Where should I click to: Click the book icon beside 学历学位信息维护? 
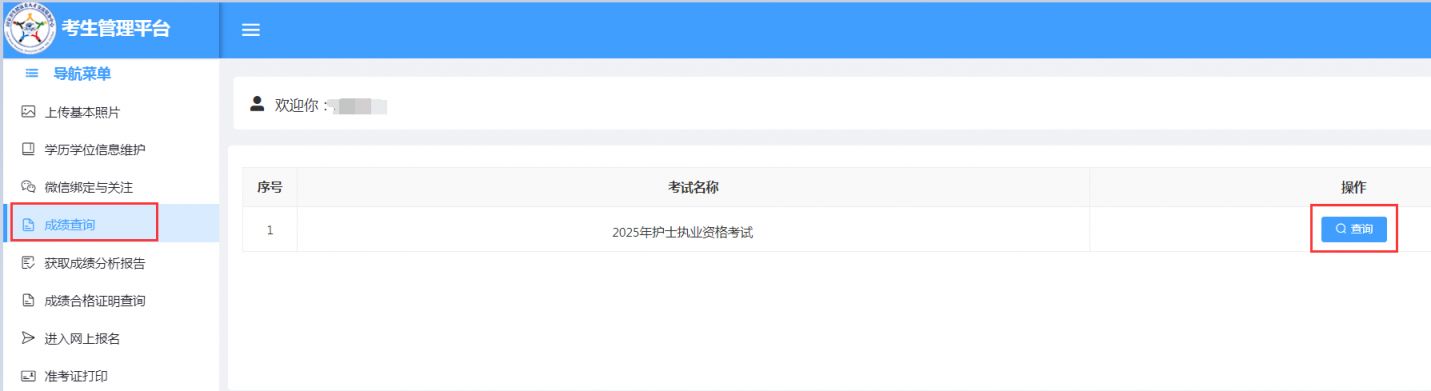(x=28, y=150)
